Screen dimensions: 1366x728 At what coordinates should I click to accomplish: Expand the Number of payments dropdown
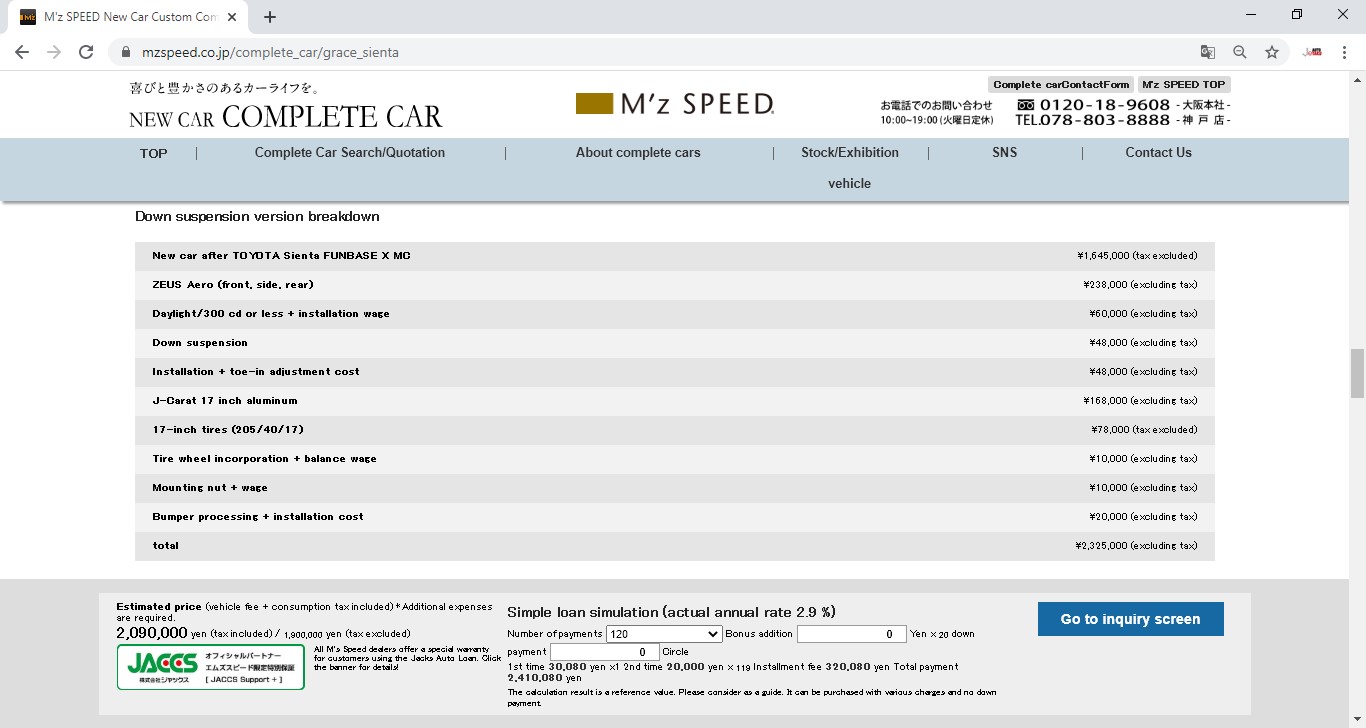664,634
